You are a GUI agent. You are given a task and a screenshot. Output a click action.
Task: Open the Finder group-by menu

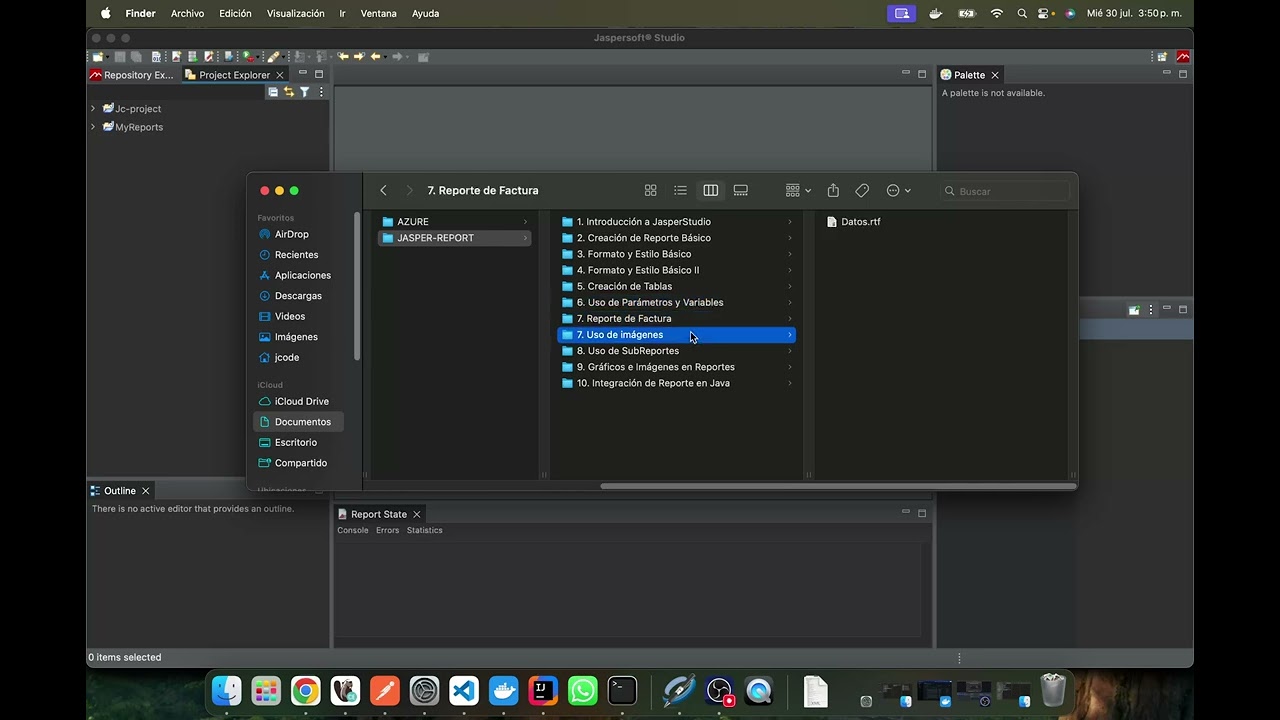click(x=798, y=190)
